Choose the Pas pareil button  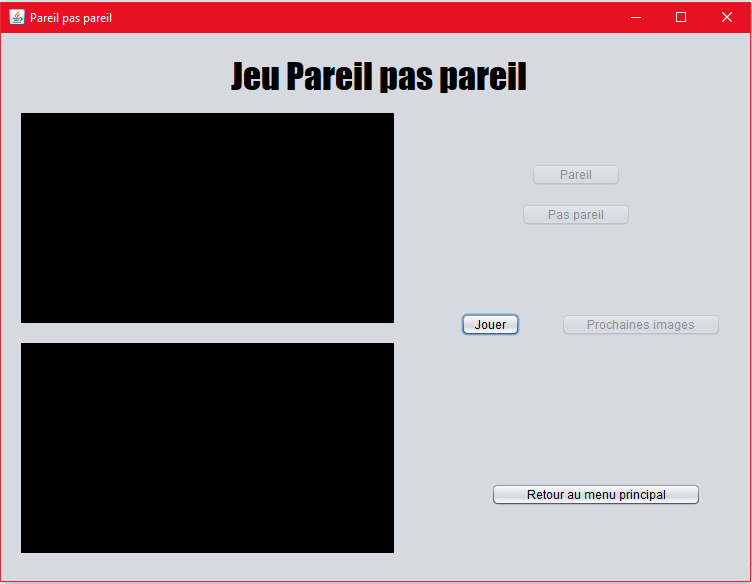pyautogui.click(x=576, y=215)
